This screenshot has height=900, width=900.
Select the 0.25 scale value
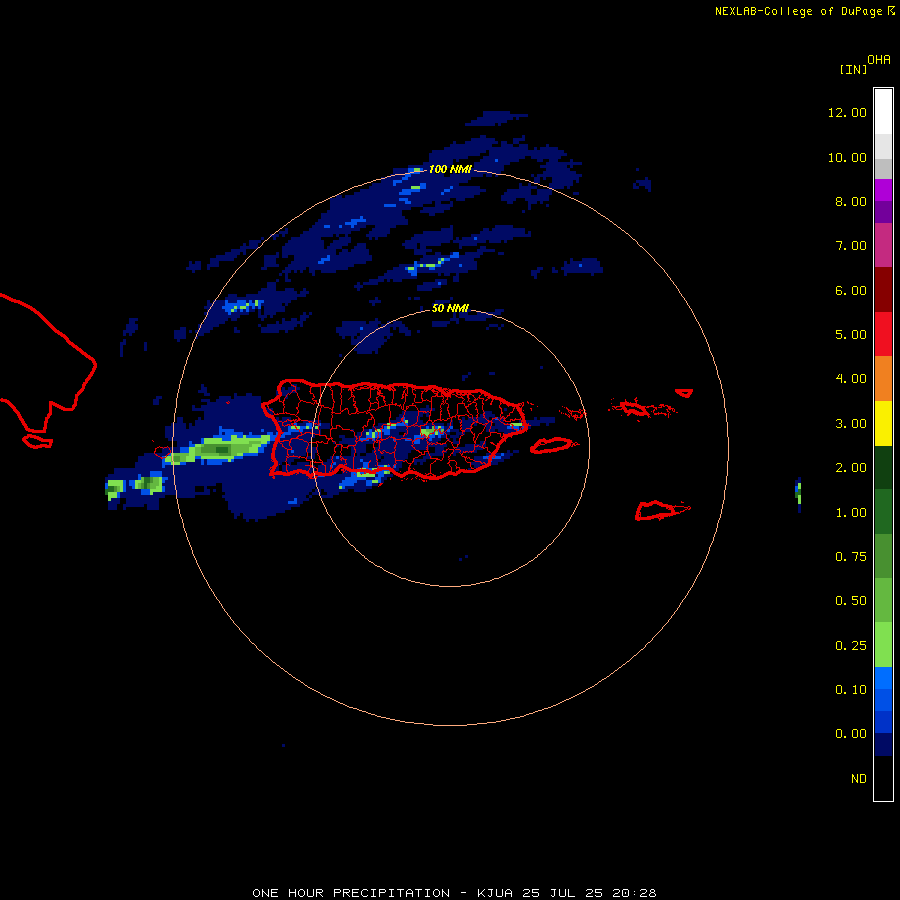[x=851, y=646]
